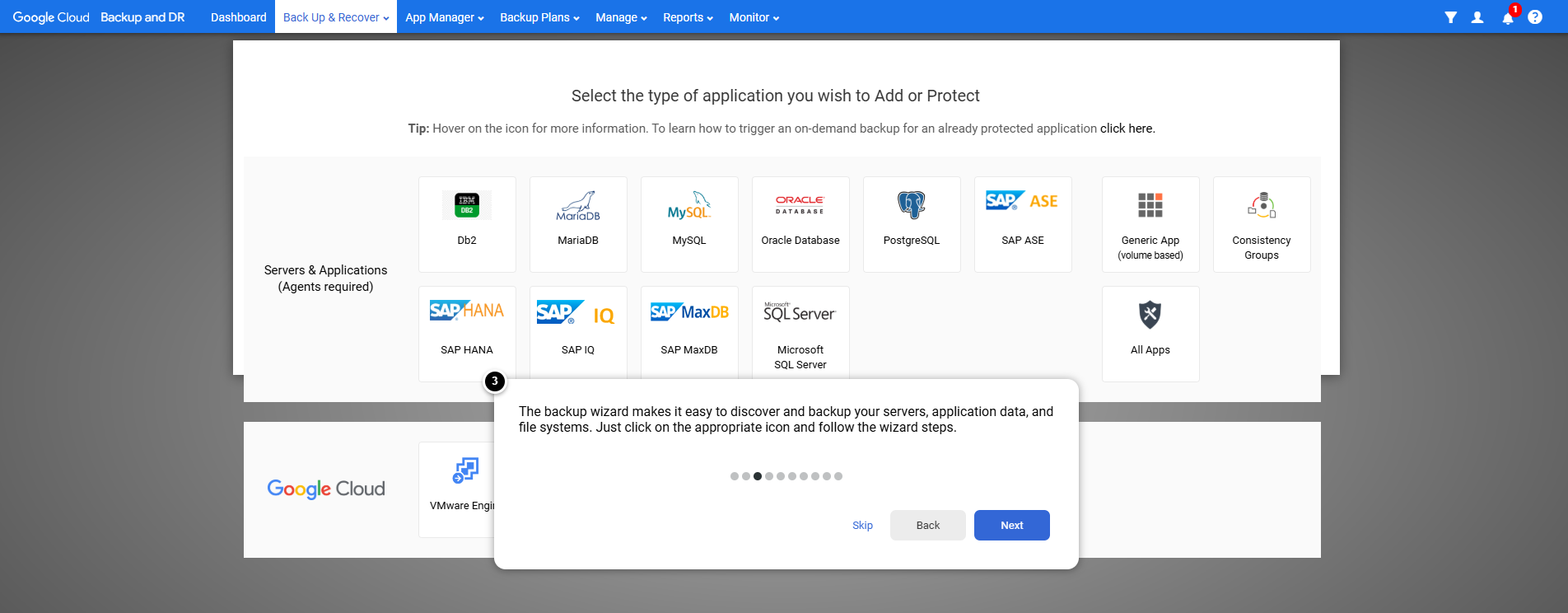The width and height of the screenshot is (1568, 613).
Task: Advance the tour with Next
Action: click(x=1012, y=526)
